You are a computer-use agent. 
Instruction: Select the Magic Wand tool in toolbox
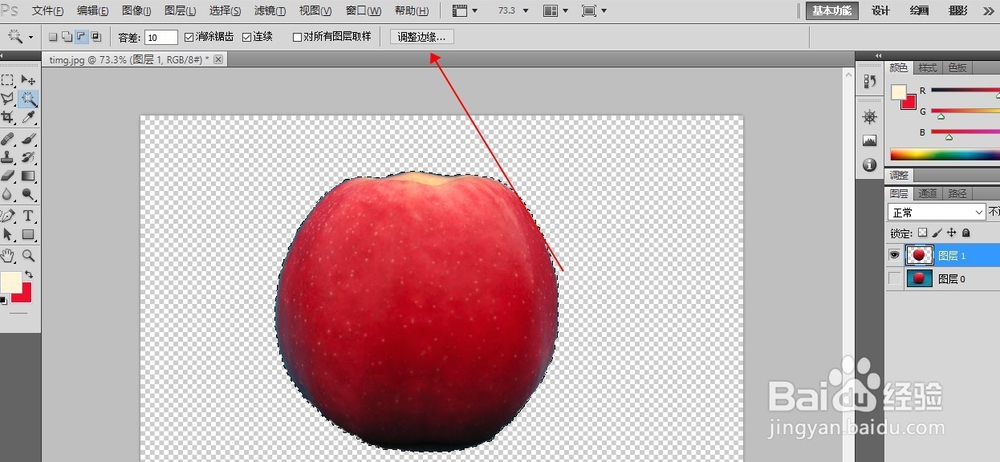click(x=28, y=98)
